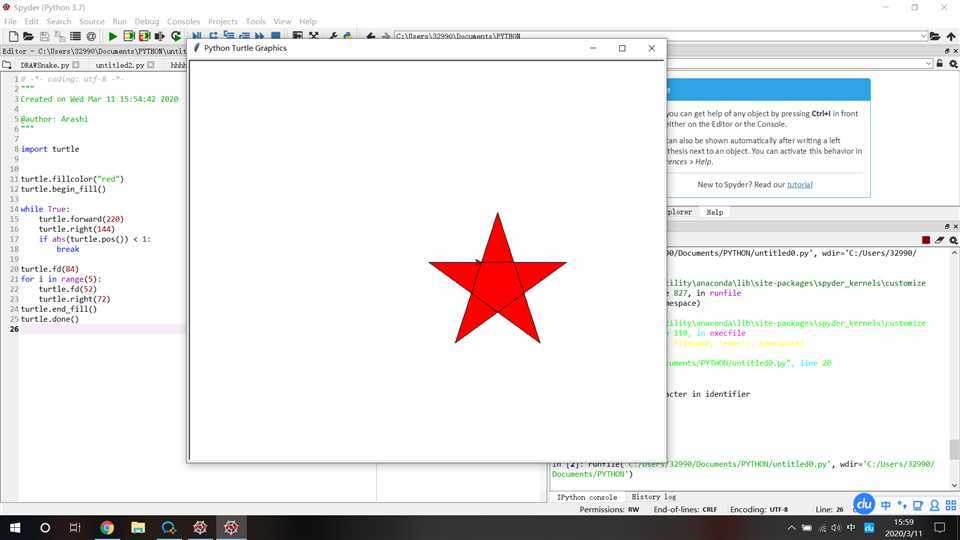The width and height of the screenshot is (960, 540).
Task: Close the untitled2.py editor tab
Action: (151, 65)
